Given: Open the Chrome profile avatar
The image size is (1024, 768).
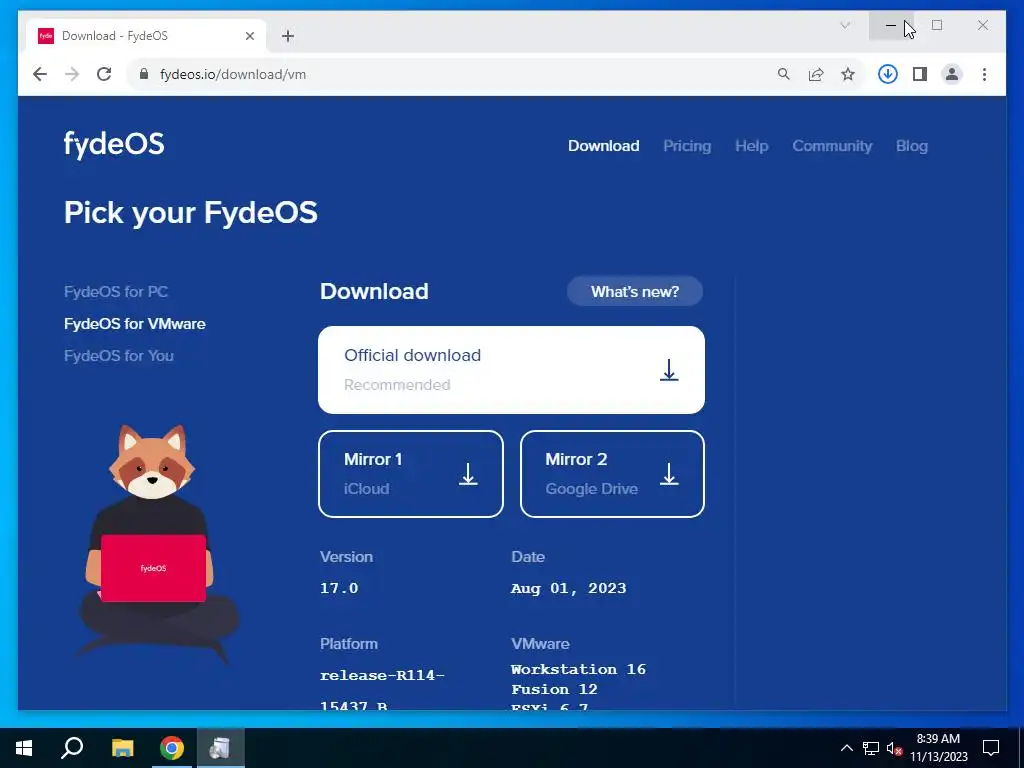Looking at the screenshot, I should (952, 74).
